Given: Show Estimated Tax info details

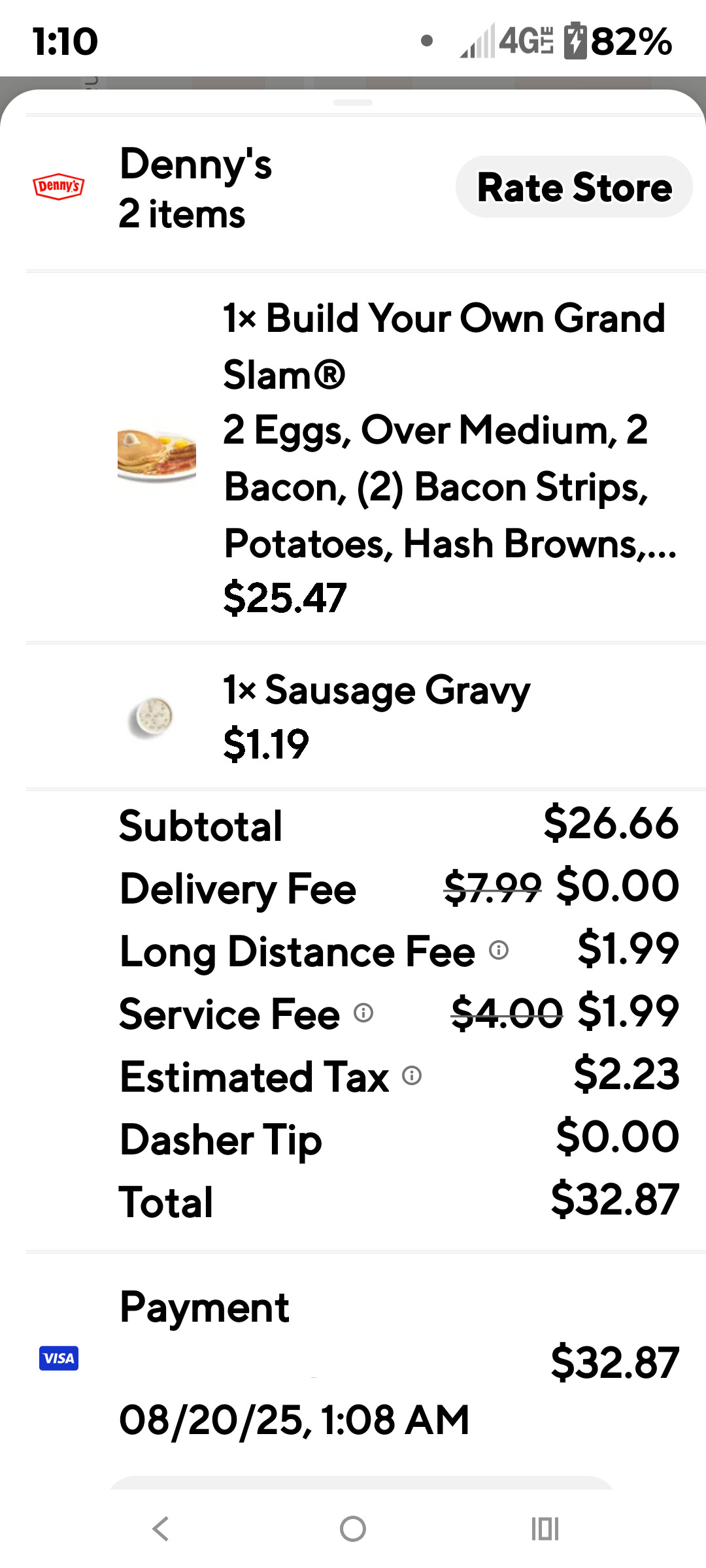Looking at the screenshot, I should 412,1075.
